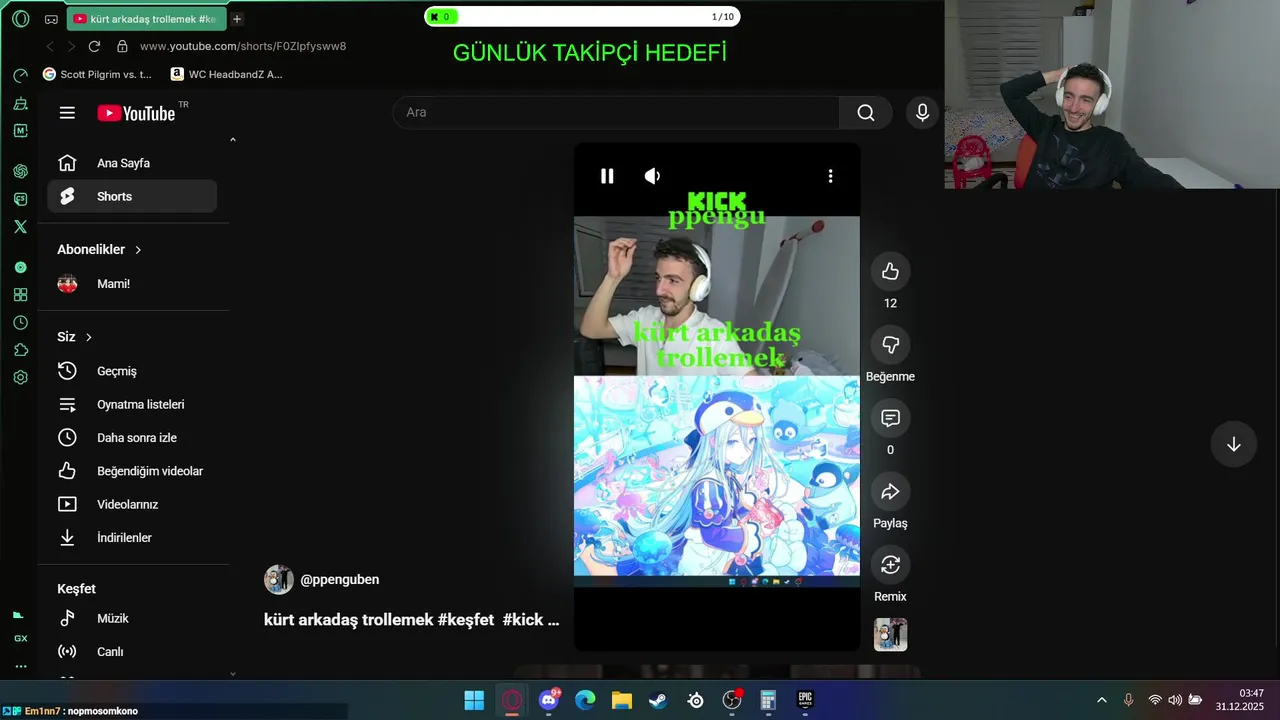
Task: Click the GX icon at sidebar bottom
Action: (x=20, y=638)
